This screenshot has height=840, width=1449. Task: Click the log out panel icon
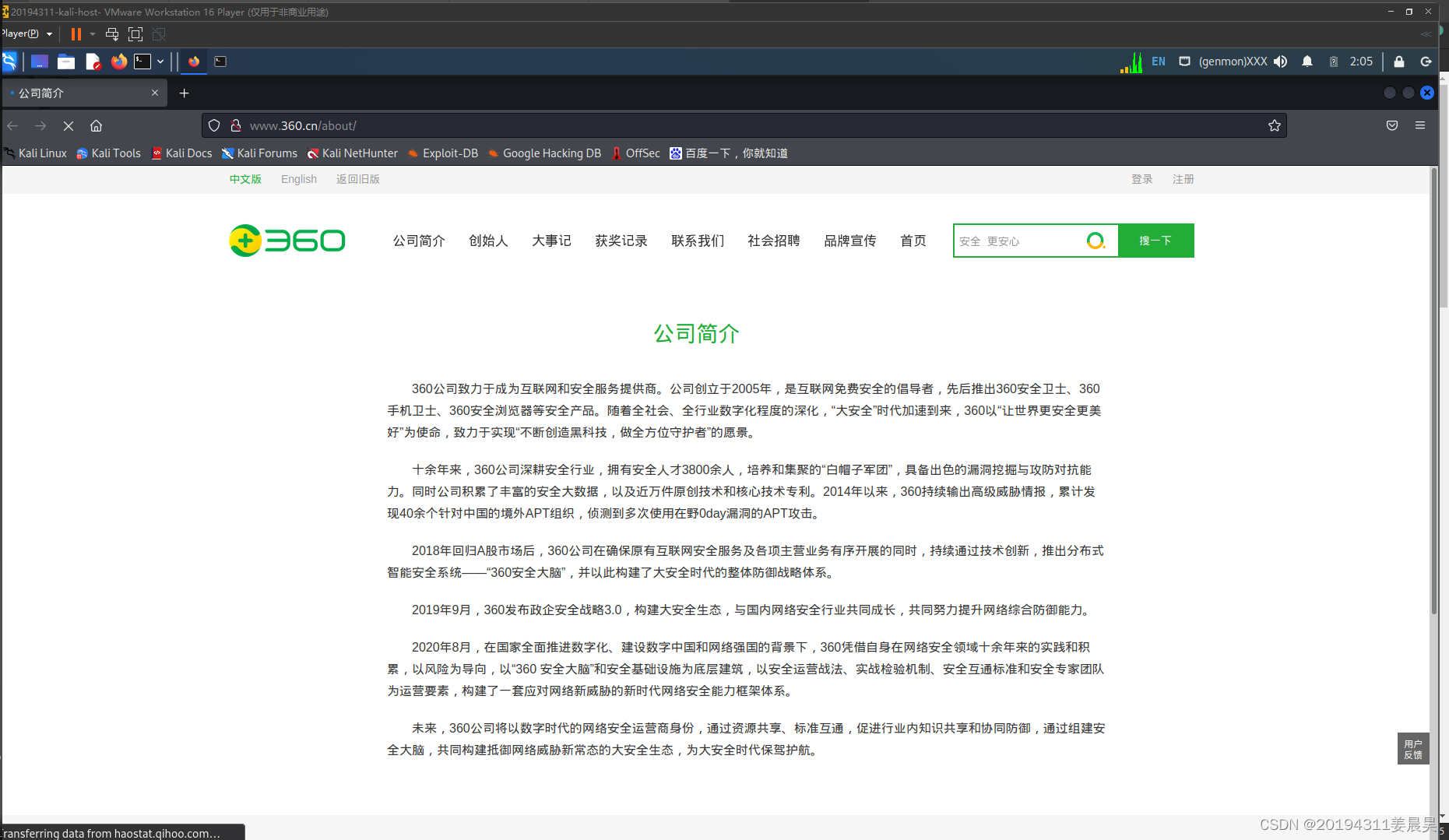tap(1426, 62)
